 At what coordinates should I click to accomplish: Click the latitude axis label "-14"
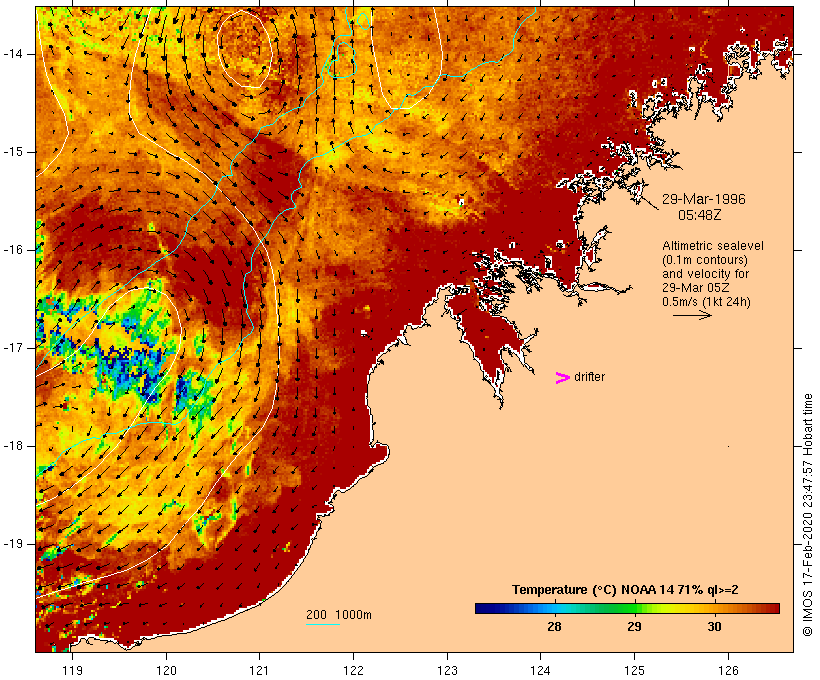tap(13, 54)
